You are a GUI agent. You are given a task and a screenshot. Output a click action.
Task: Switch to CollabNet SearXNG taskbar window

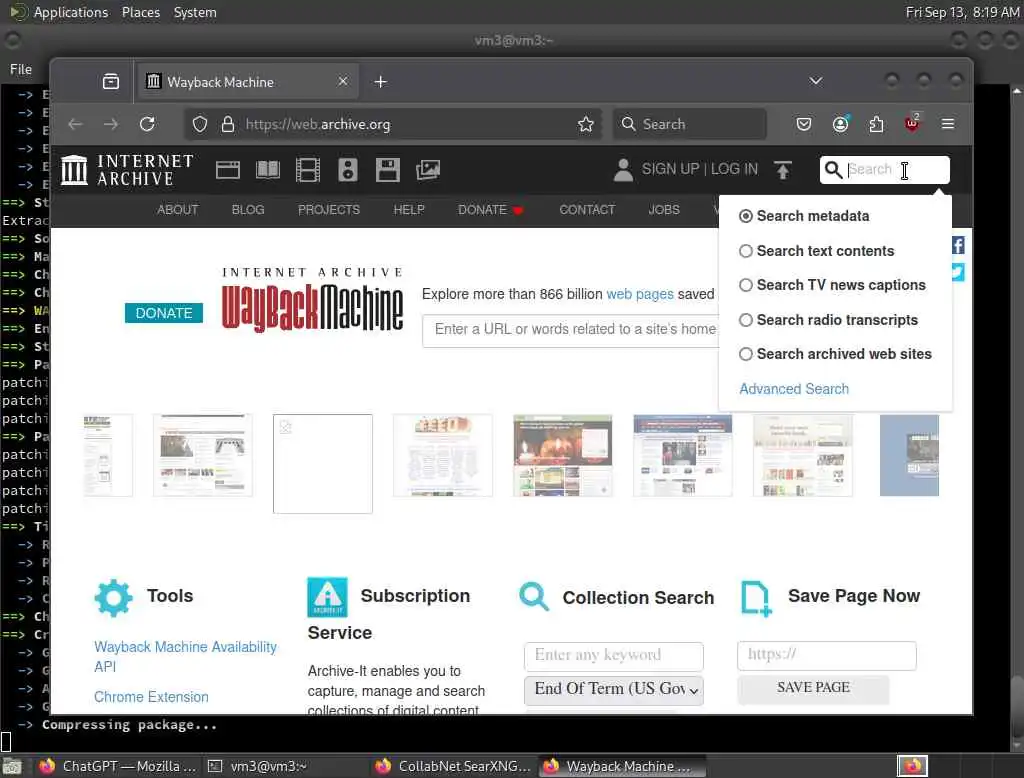453,766
